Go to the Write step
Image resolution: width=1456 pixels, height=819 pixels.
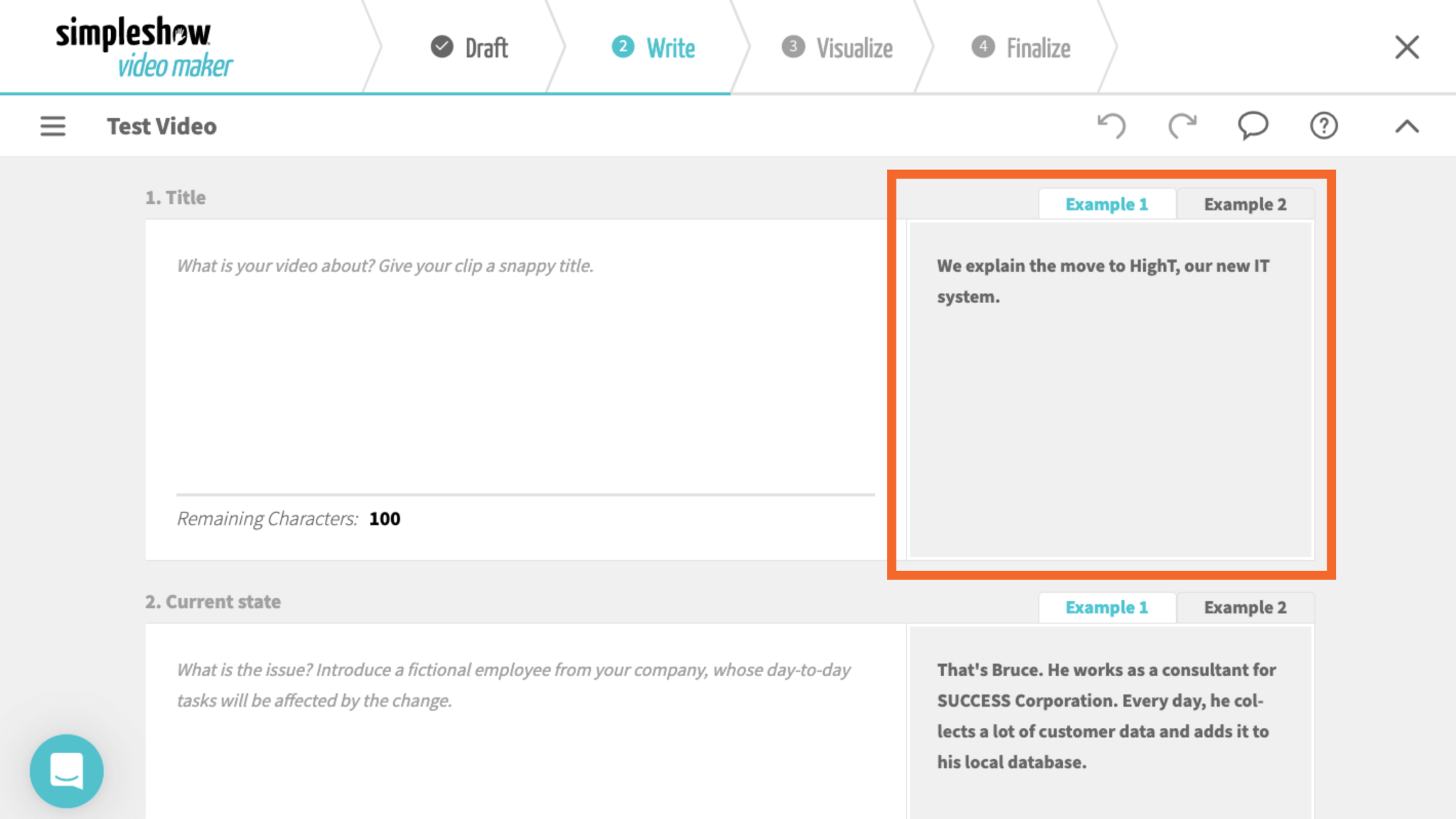coord(669,47)
